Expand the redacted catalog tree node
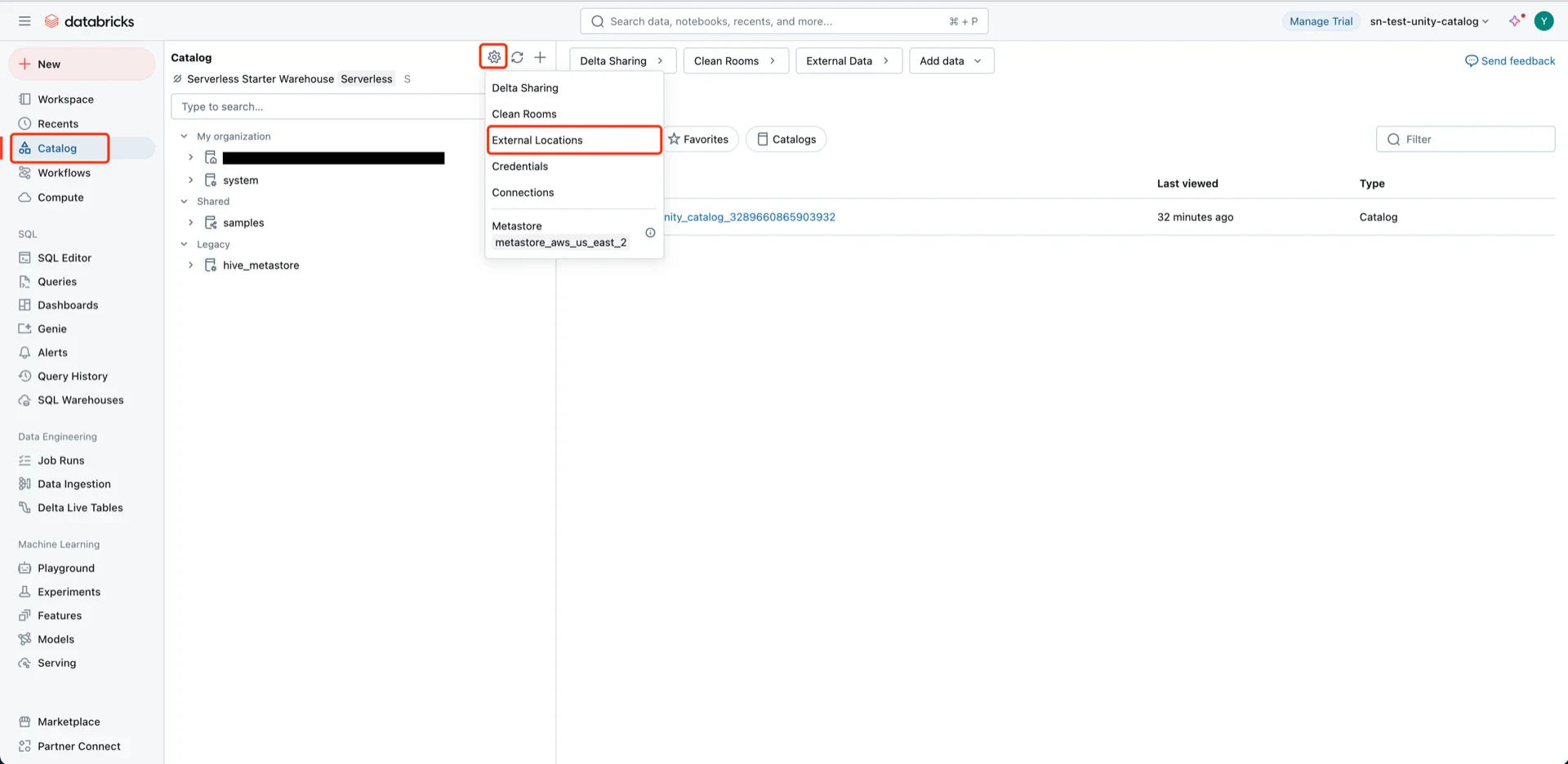Image resolution: width=1568 pixels, height=764 pixels. tap(190, 158)
